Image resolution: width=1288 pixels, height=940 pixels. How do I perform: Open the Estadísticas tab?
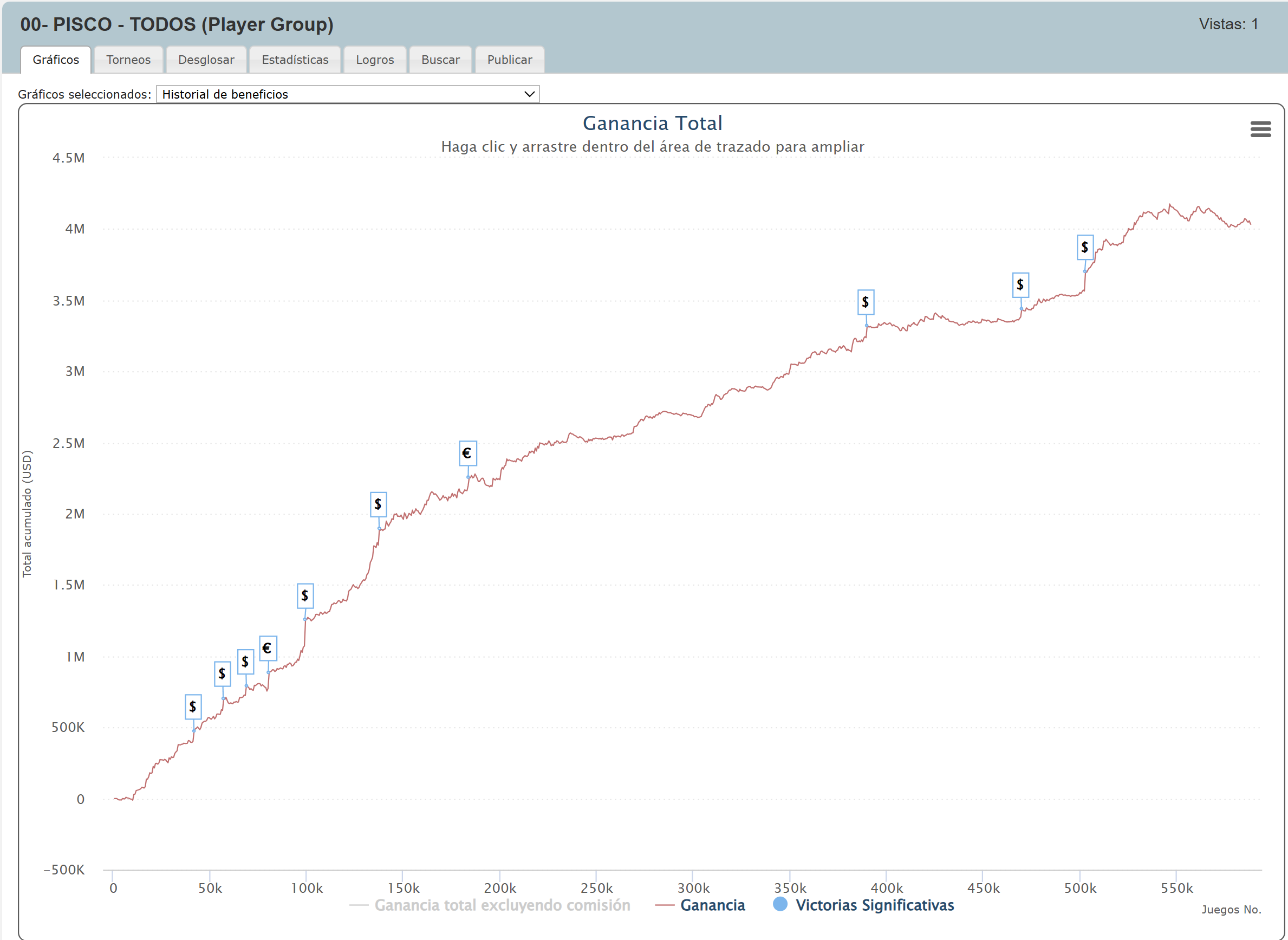[295, 59]
